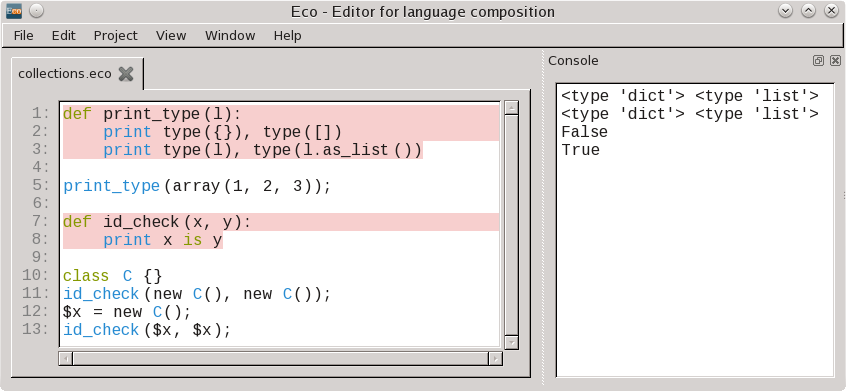Click 'type(l.as_list())' on line 3
This screenshot has width=846, height=391.
(338, 150)
